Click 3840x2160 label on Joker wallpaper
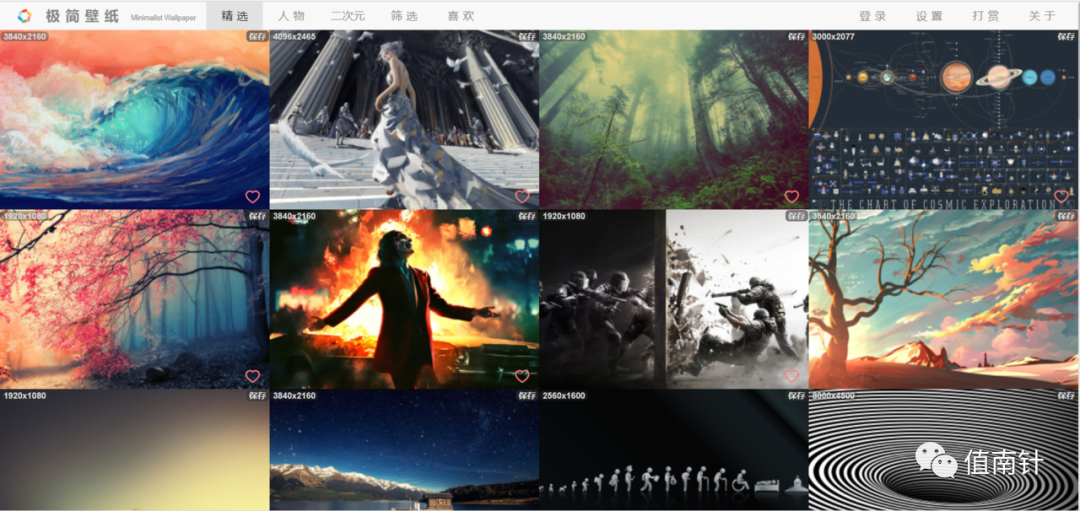This screenshot has width=1080, height=511. 294,216
